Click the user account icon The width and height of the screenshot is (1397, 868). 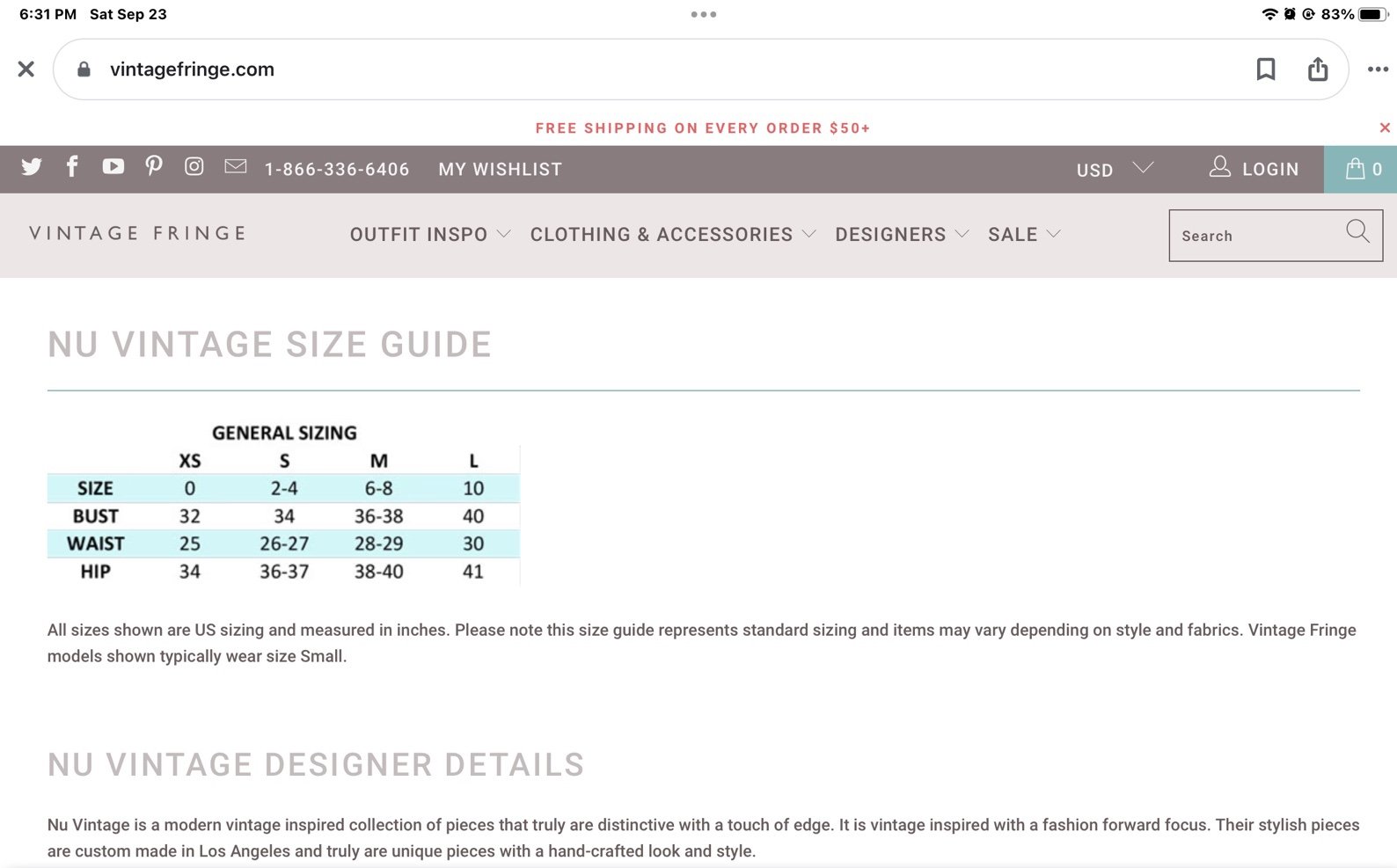(x=1219, y=166)
